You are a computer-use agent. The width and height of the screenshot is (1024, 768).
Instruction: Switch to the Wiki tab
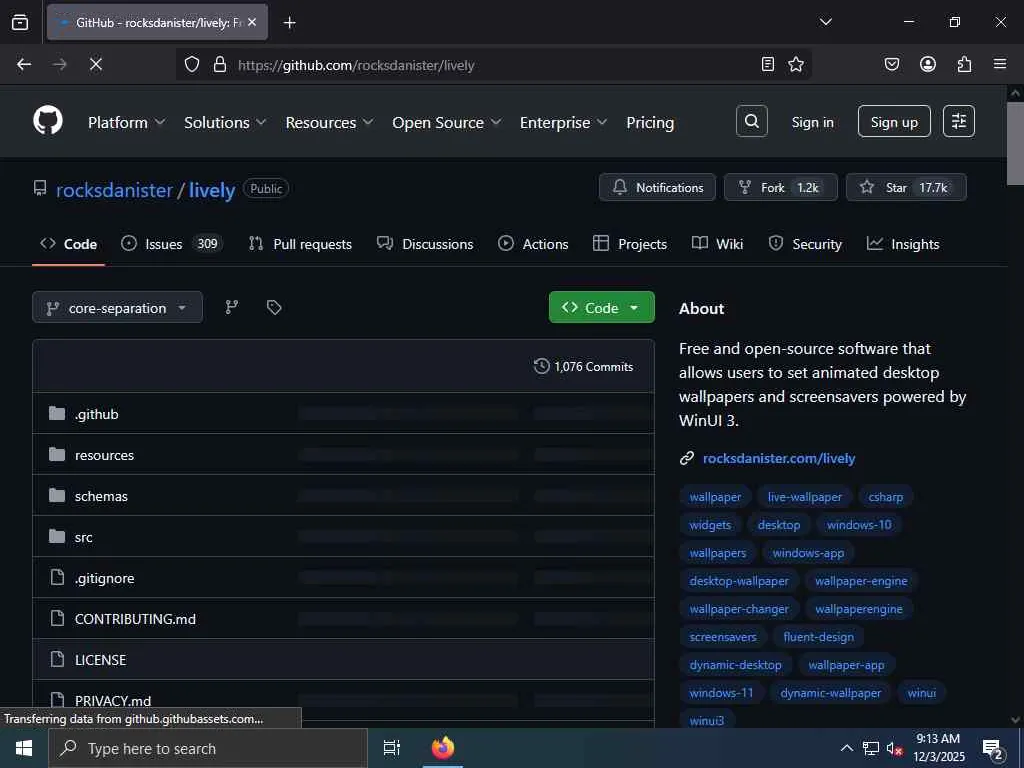[x=717, y=244]
